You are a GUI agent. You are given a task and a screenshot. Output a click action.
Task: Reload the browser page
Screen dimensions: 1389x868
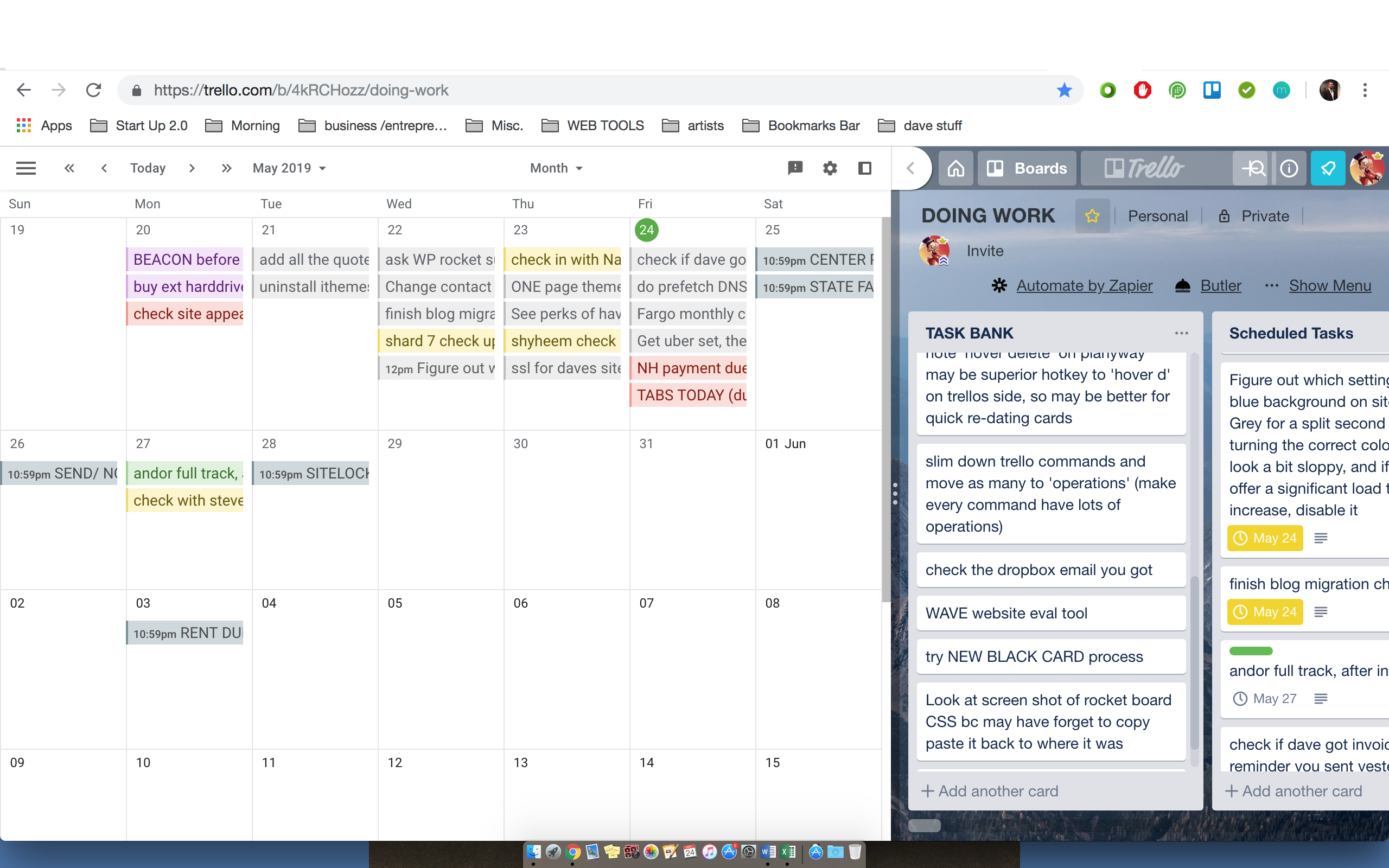pyautogui.click(x=93, y=90)
